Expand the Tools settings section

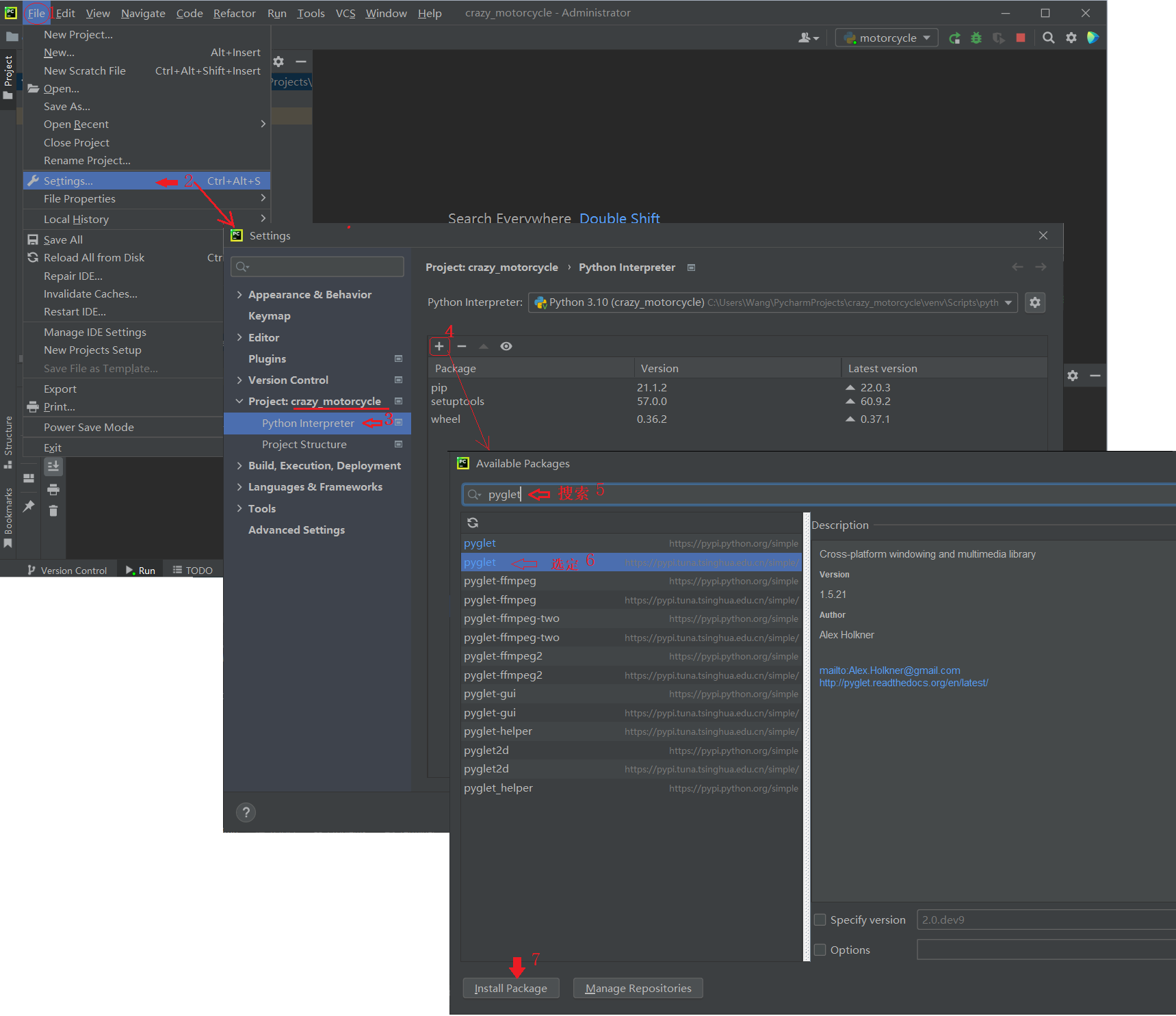pyautogui.click(x=239, y=508)
